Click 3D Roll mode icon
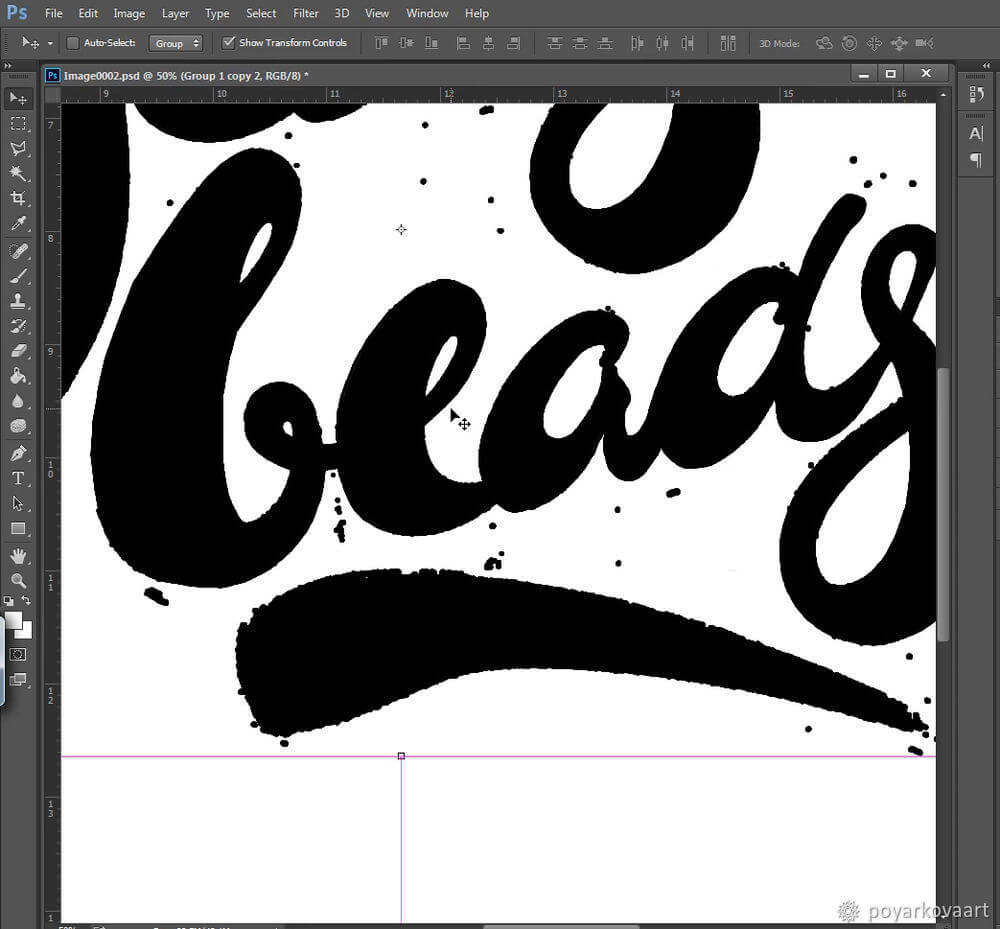This screenshot has height=929, width=1000. 849,43
